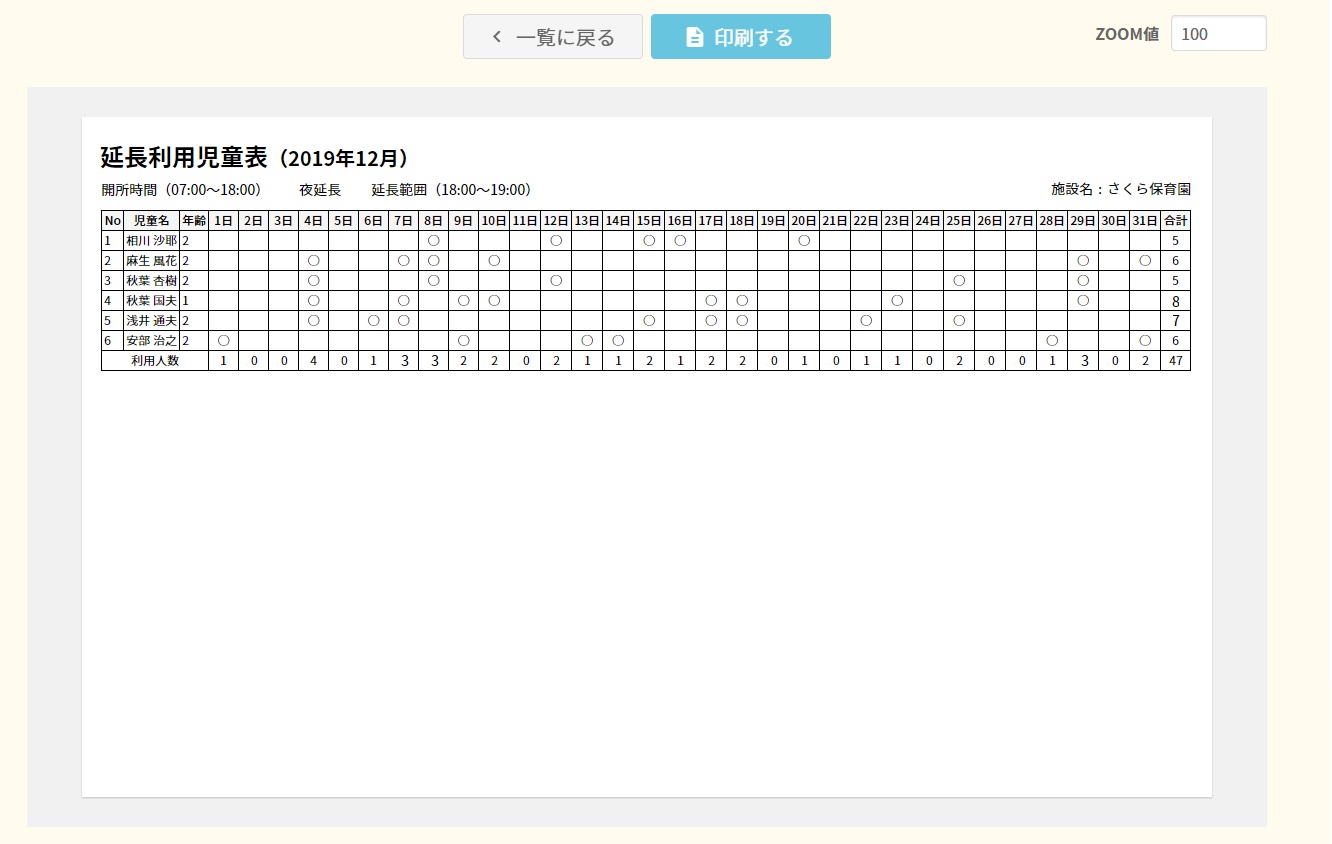
Task: Click the 15日 column header
Action: [649, 221]
